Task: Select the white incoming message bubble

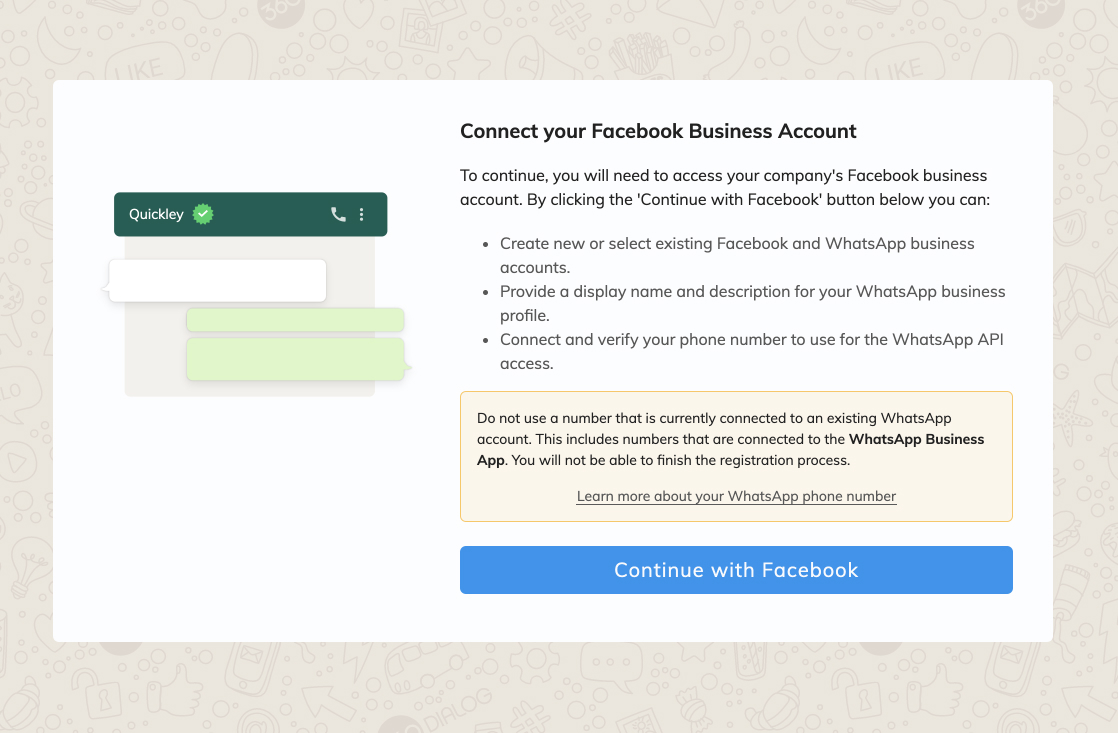Action: tap(217, 280)
